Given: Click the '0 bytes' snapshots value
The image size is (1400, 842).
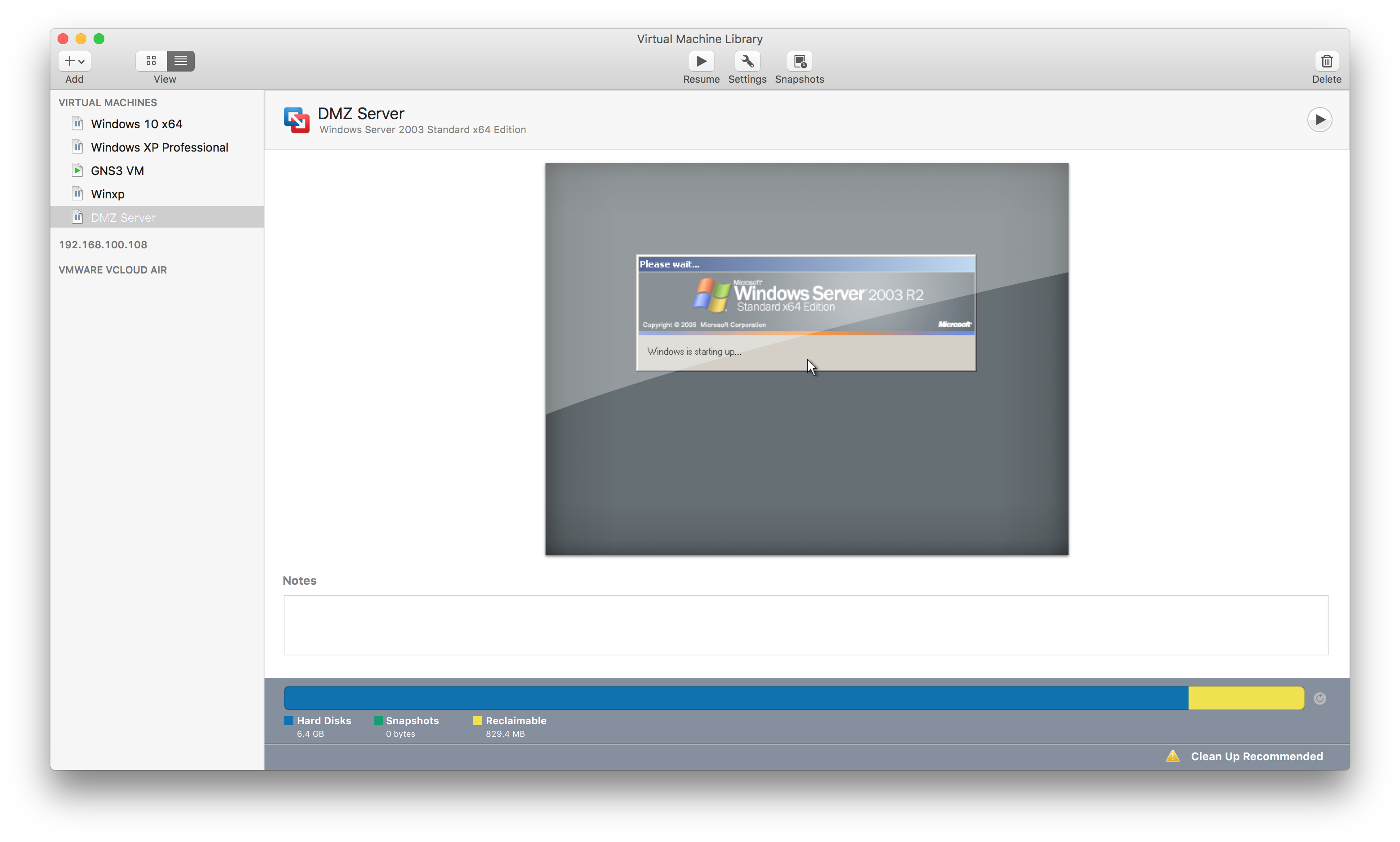Looking at the screenshot, I should (400, 734).
